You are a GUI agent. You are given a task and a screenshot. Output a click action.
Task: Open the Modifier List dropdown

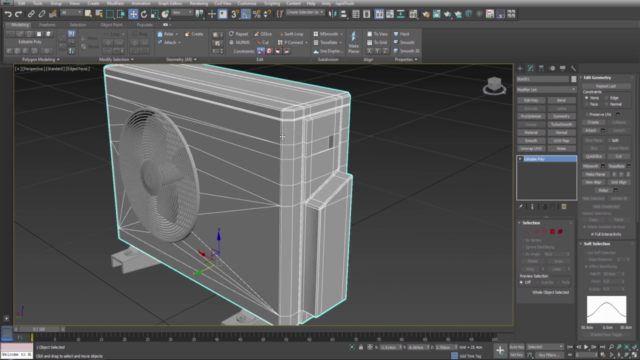tap(546, 89)
